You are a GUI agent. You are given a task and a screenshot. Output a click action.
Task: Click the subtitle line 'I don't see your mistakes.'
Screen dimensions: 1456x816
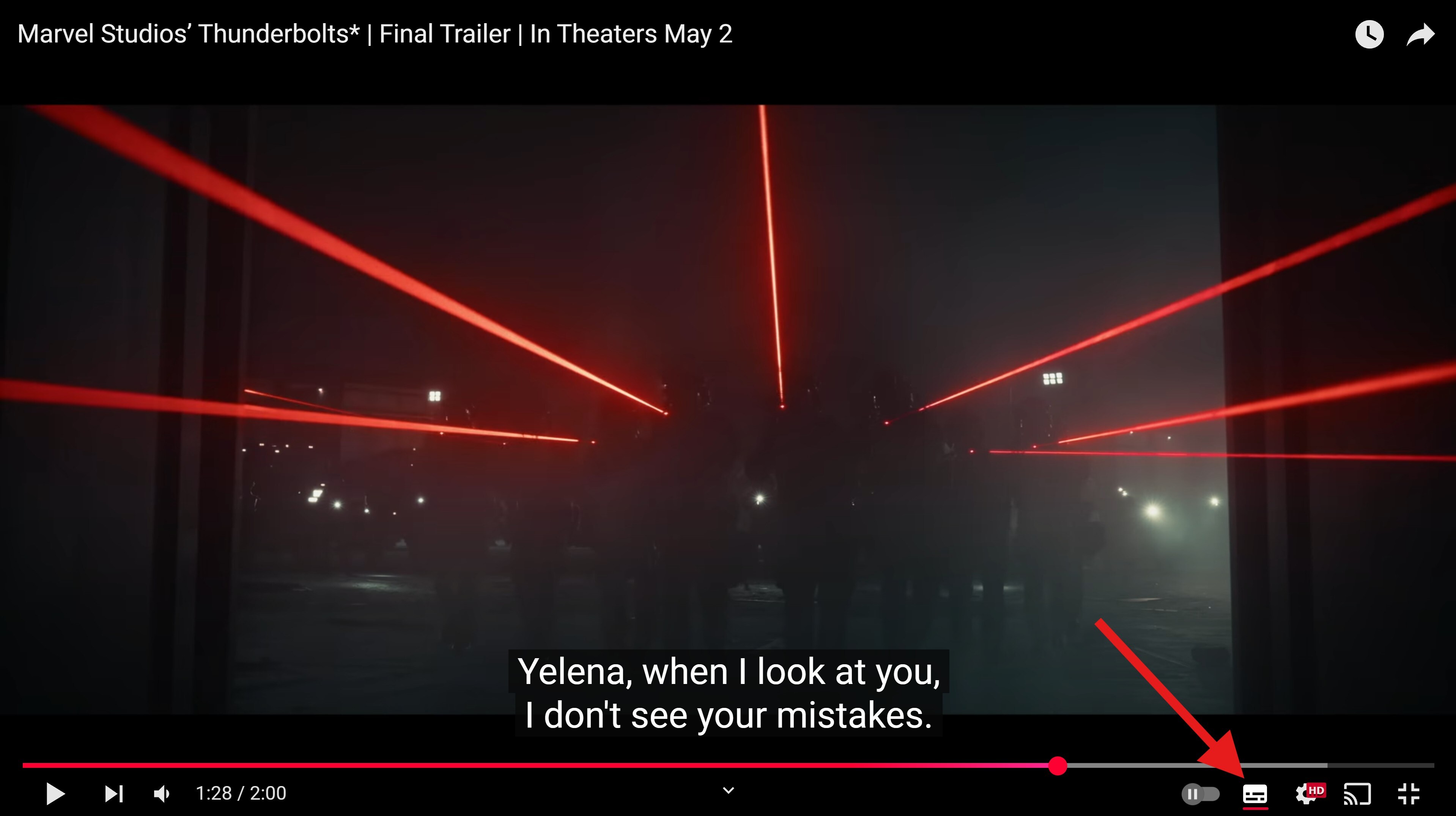pyautogui.click(x=729, y=715)
